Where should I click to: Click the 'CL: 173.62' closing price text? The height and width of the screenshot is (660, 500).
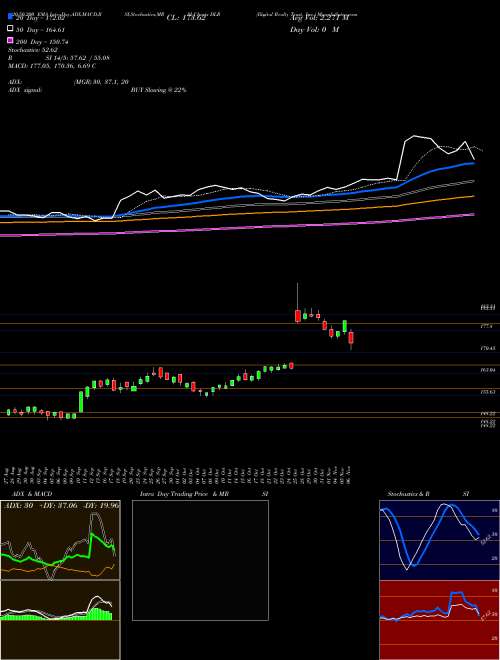(186, 18)
